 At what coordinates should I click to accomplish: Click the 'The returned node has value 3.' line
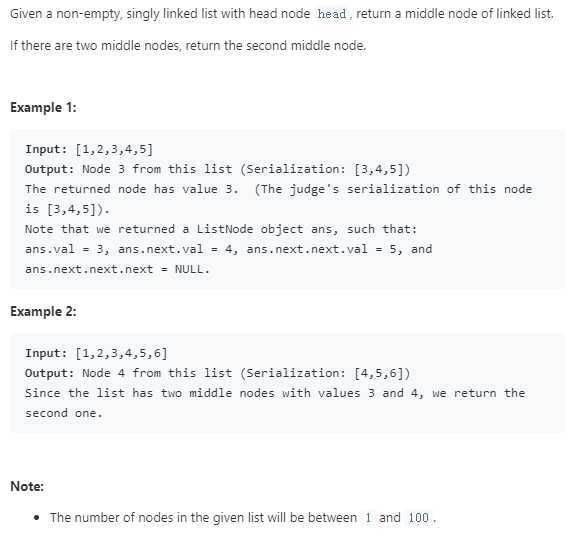tap(279, 189)
